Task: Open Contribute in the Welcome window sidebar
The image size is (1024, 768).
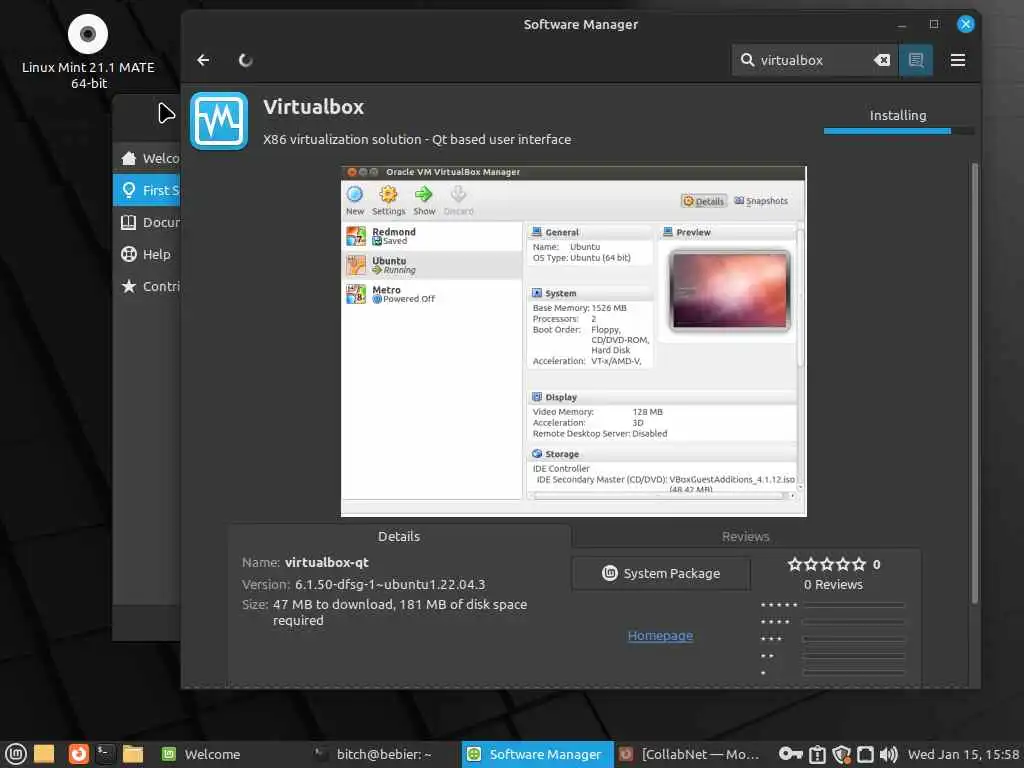Action: coord(147,286)
